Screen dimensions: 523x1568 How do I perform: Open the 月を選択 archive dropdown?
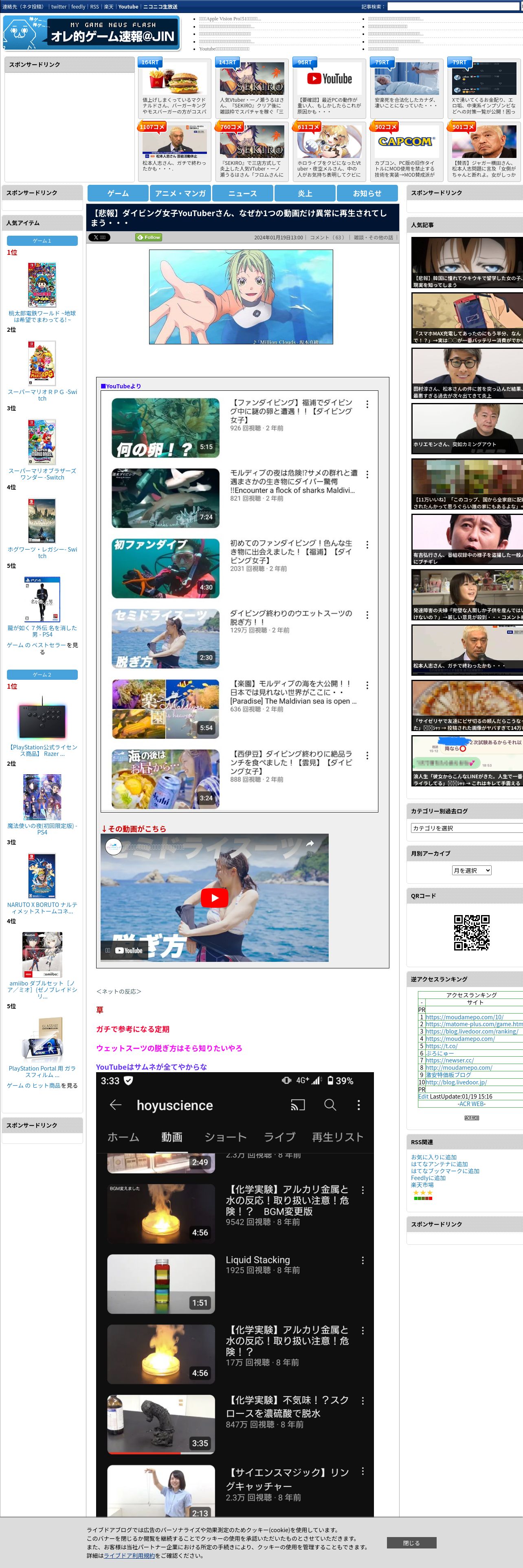471,870
